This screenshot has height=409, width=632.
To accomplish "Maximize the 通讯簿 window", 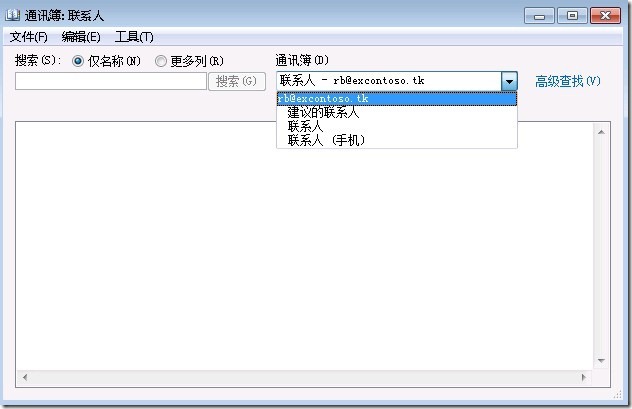I will tap(572, 14).
